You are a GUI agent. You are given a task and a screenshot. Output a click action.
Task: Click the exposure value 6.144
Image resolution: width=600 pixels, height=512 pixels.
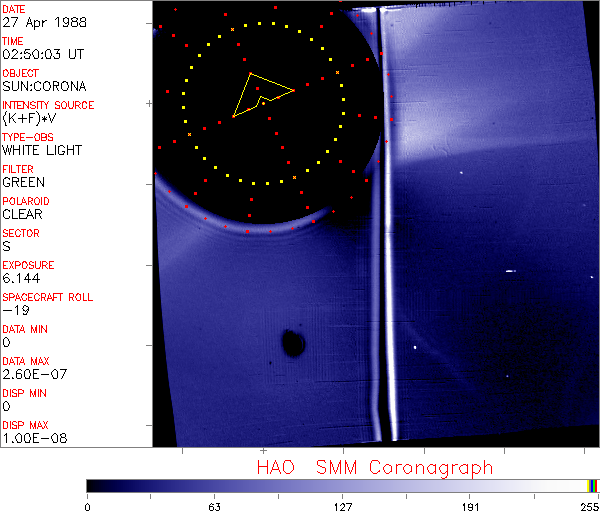(20, 278)
